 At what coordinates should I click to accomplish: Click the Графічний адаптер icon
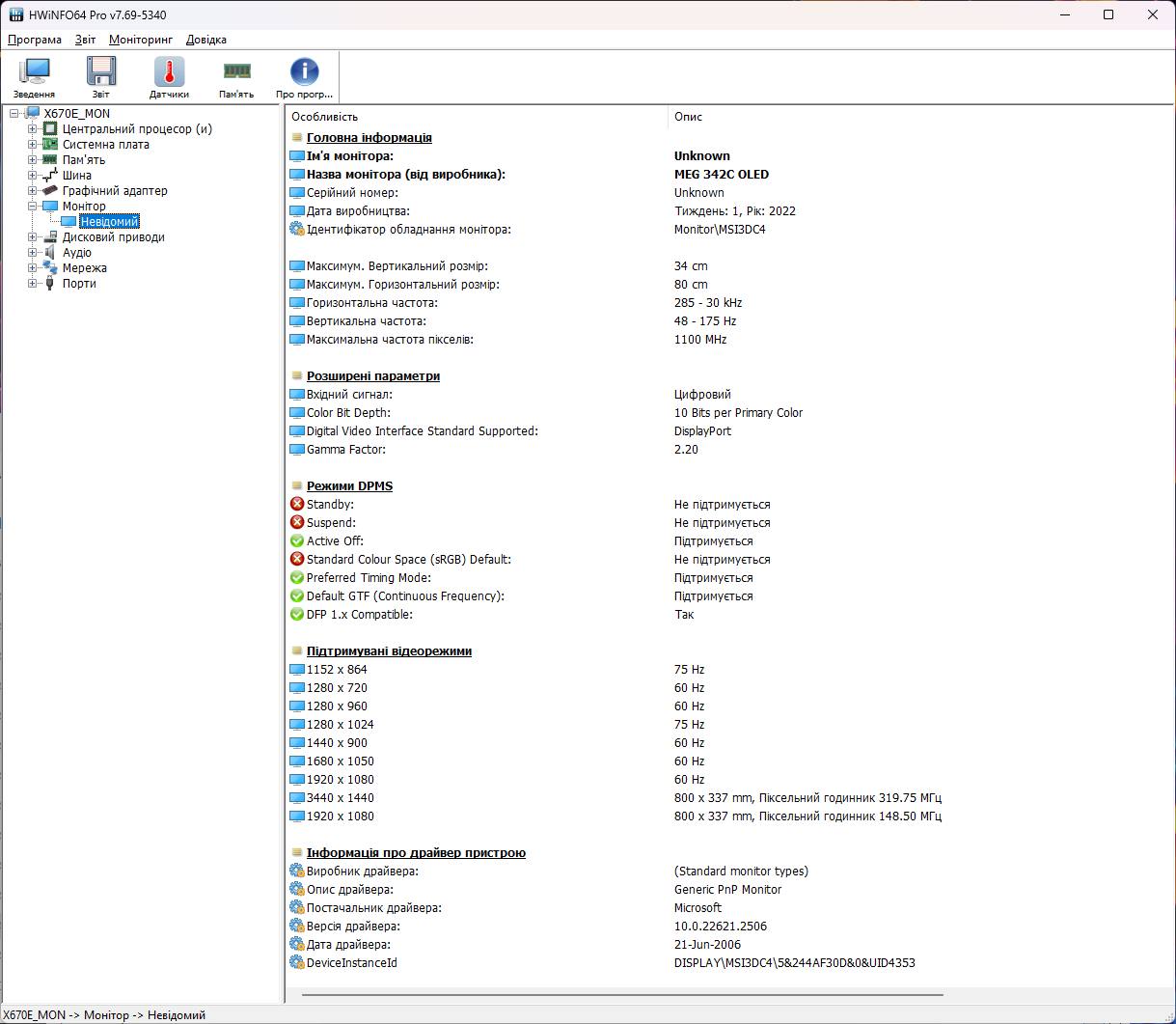click(48, 190)
